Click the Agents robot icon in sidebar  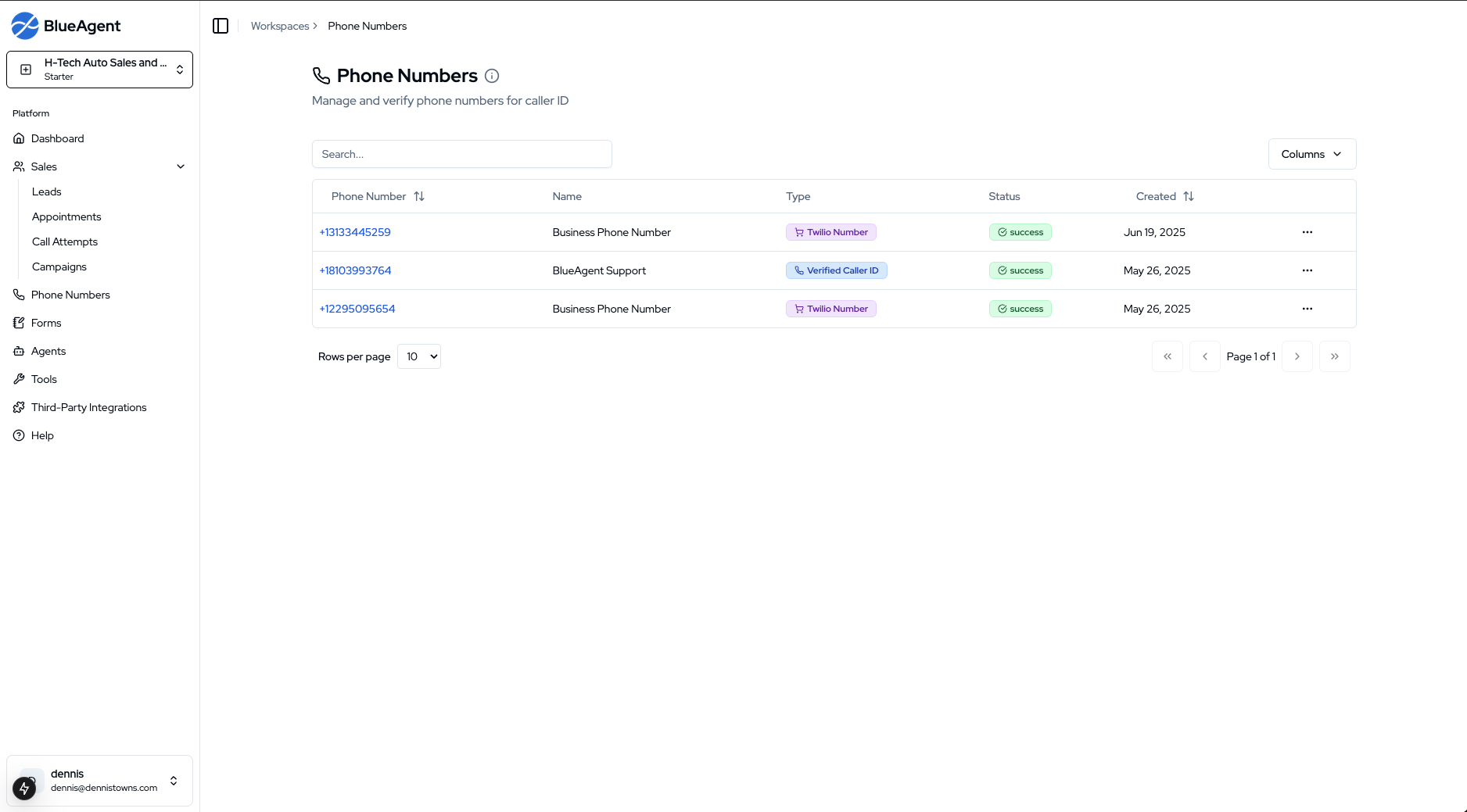(19, 351)
